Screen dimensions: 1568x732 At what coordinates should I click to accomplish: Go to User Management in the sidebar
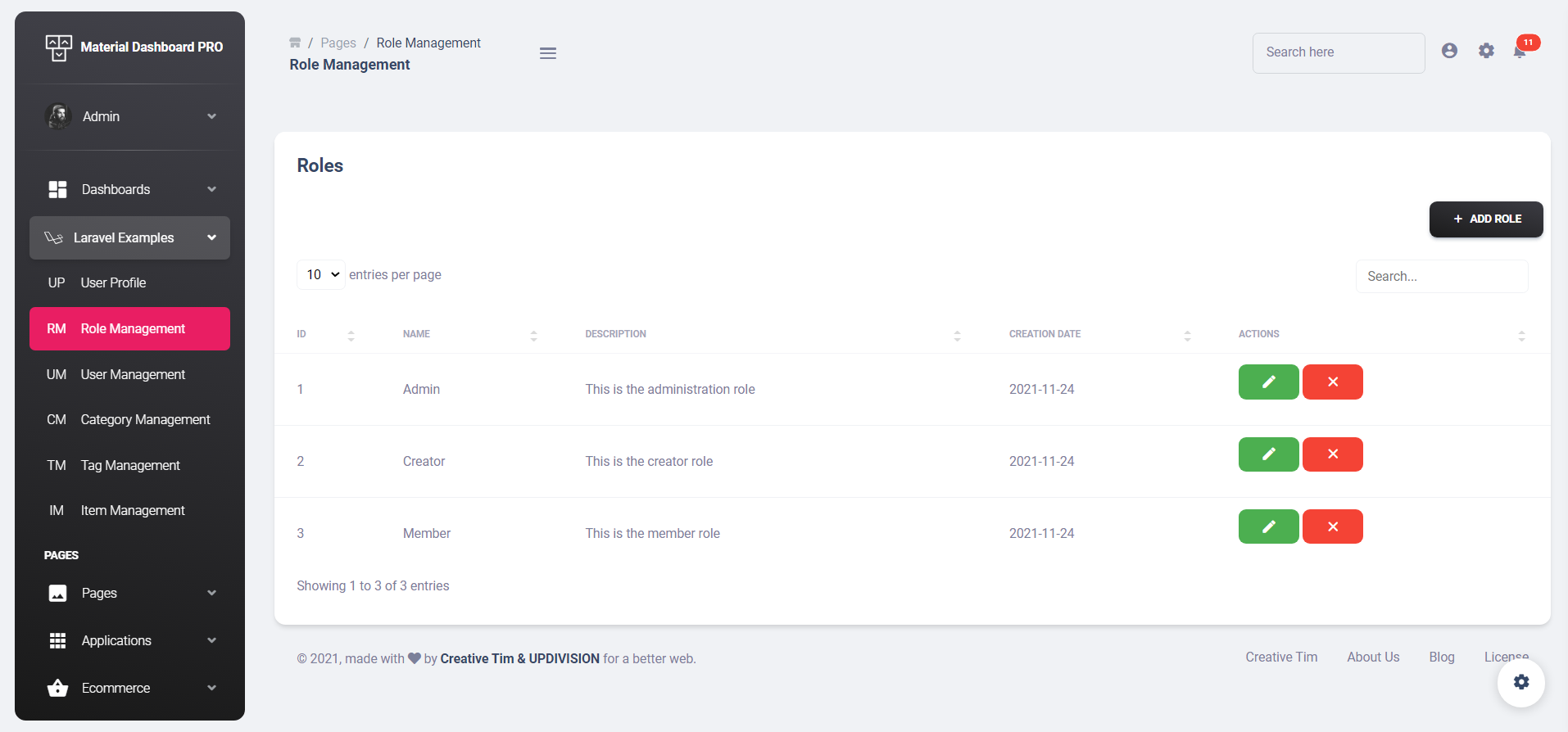pos(133,374)
